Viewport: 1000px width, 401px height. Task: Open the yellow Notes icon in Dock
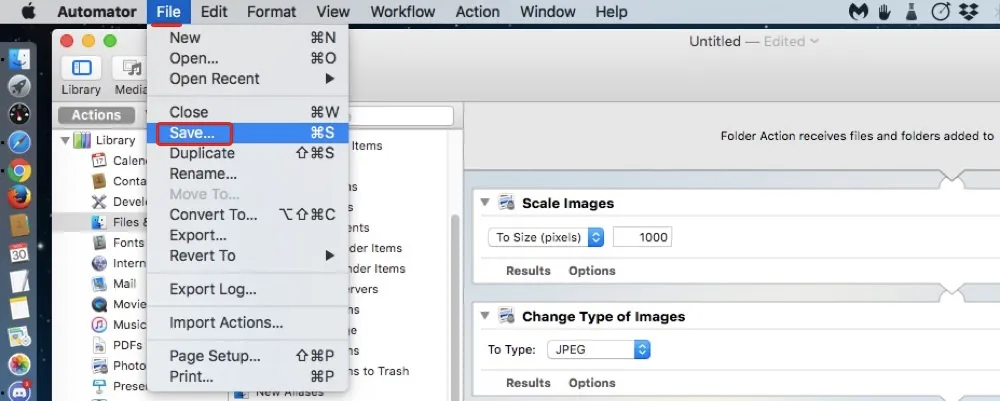(19, 308)
